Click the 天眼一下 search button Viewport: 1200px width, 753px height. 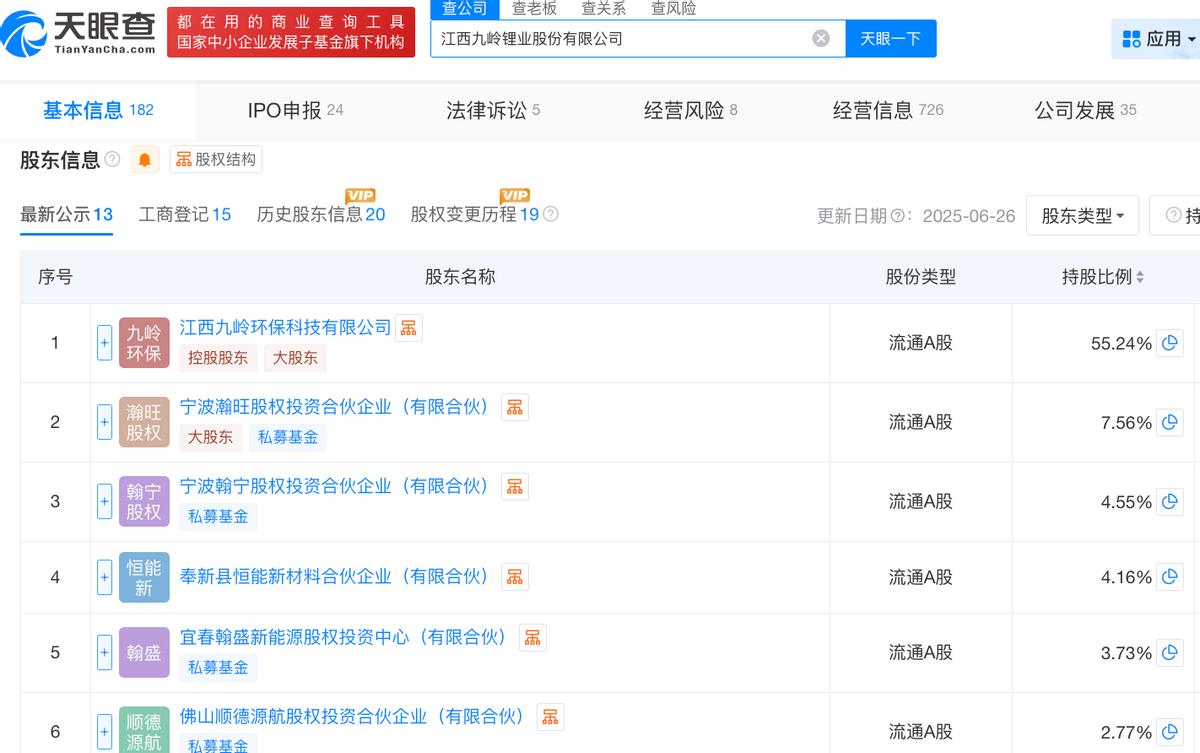[x=890, y=38]
